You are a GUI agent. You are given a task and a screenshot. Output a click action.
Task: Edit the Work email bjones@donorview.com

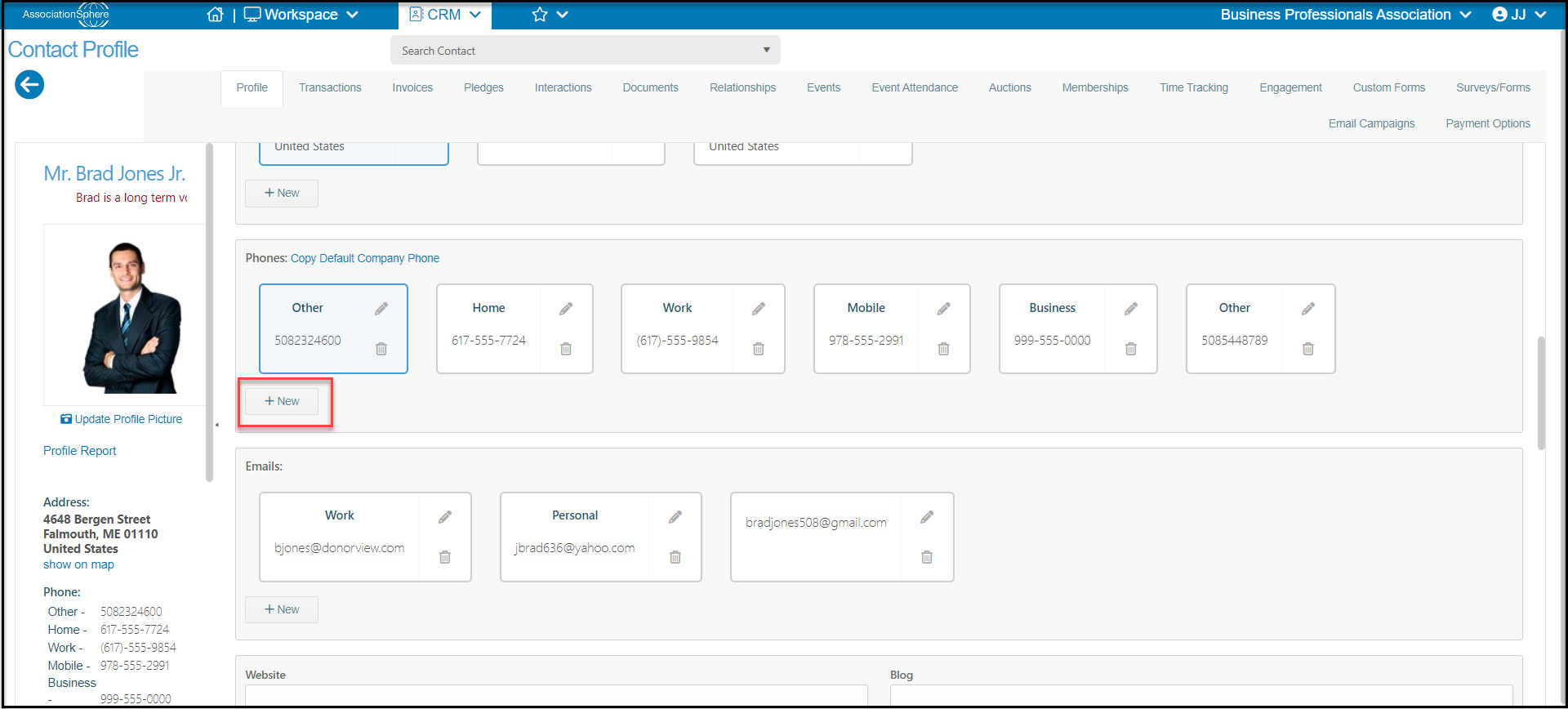pos(445,517)
